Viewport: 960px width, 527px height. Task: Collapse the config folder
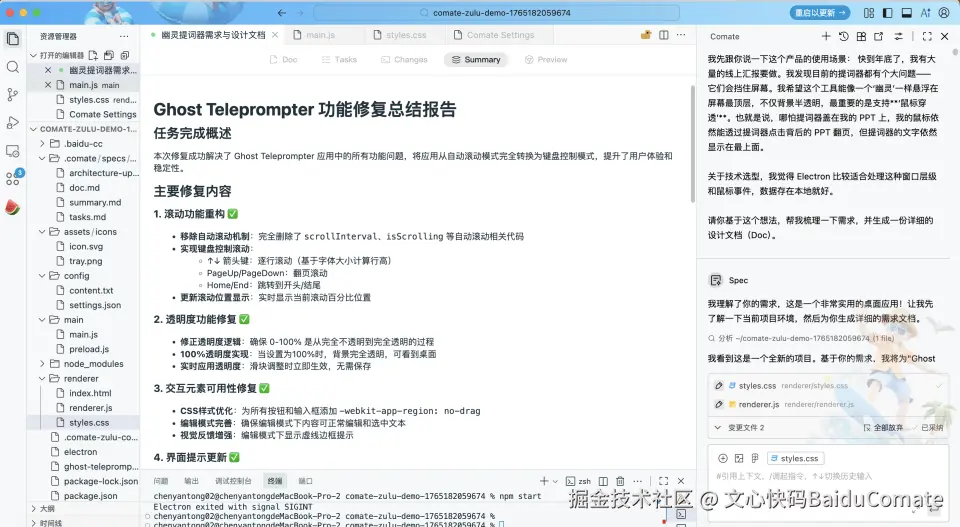click(42, 276)
